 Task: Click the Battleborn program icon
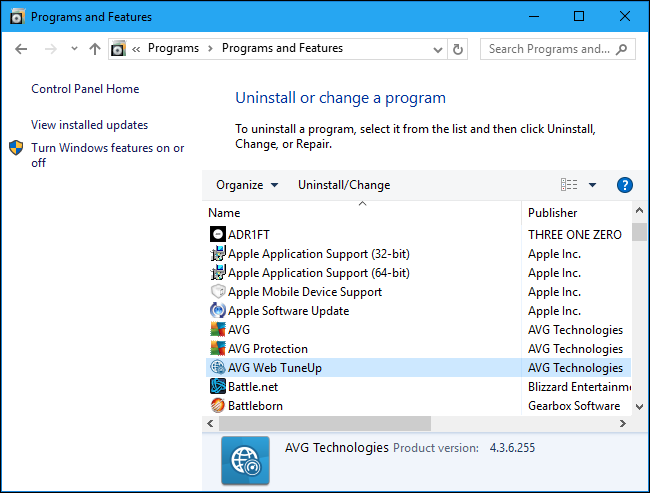218,406
